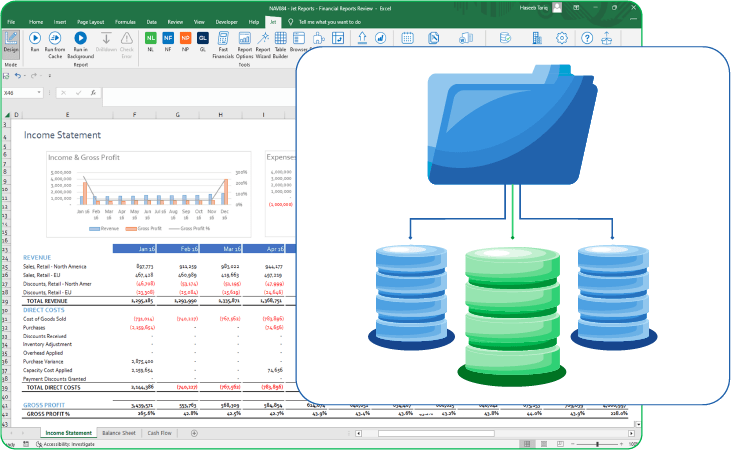Open the Developer ribbon tab

[x=227, y=22]
